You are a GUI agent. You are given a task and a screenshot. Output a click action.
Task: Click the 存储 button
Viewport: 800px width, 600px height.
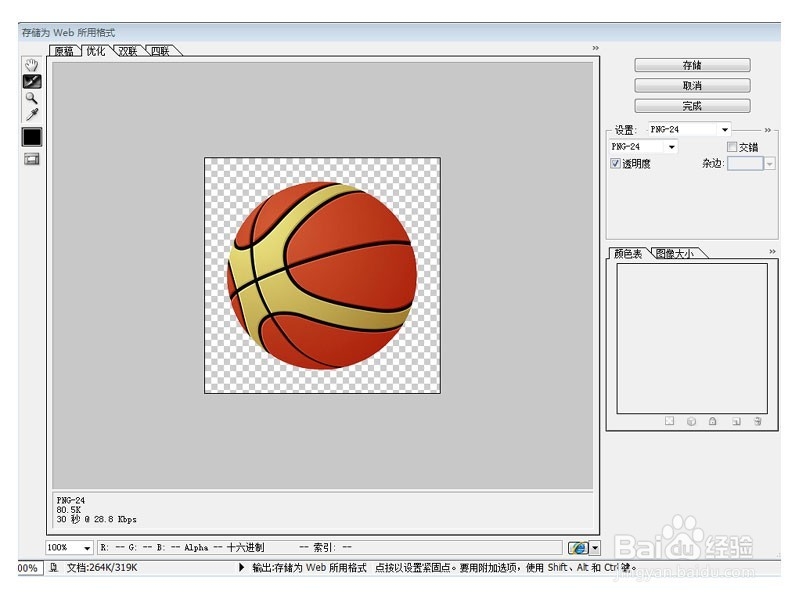(x=692, y=65)
